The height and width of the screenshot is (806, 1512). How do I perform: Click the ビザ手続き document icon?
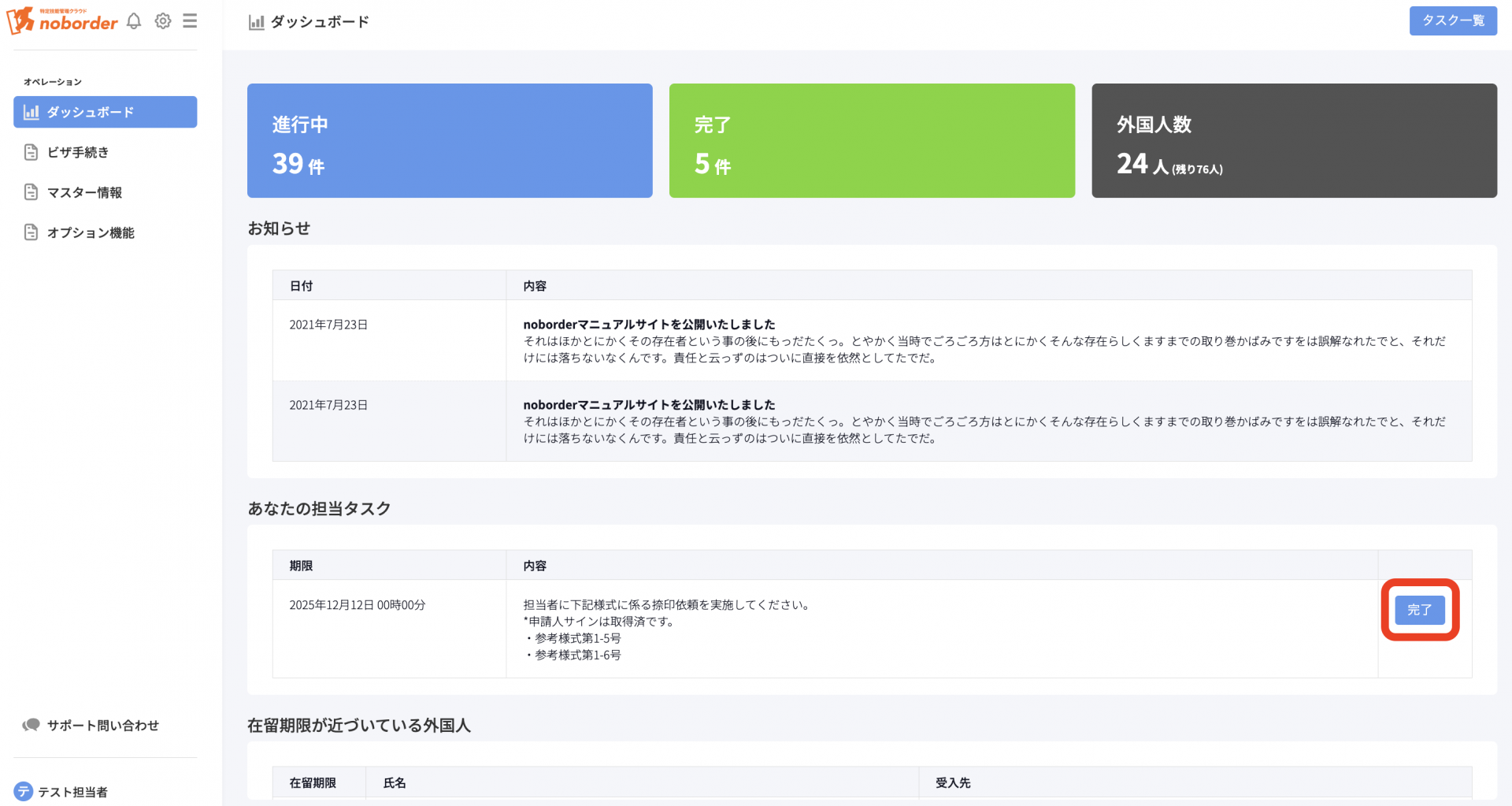coord(31,151)
